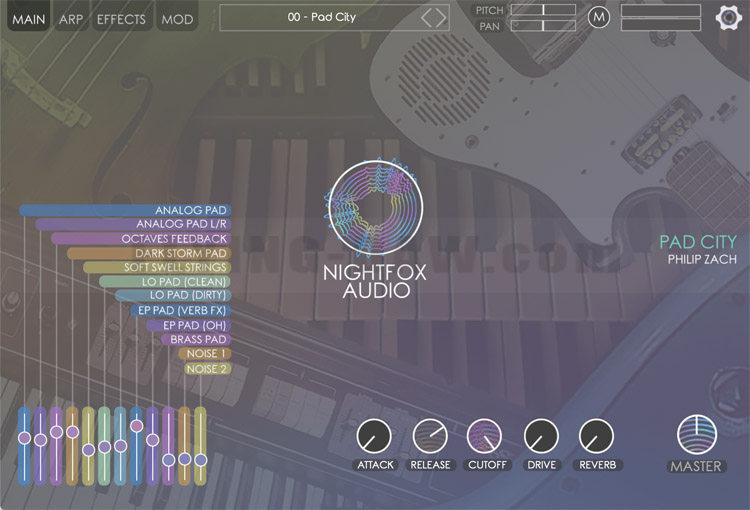Click the NOISE 2 layer label
750x510 pixels.
[208, 368]
